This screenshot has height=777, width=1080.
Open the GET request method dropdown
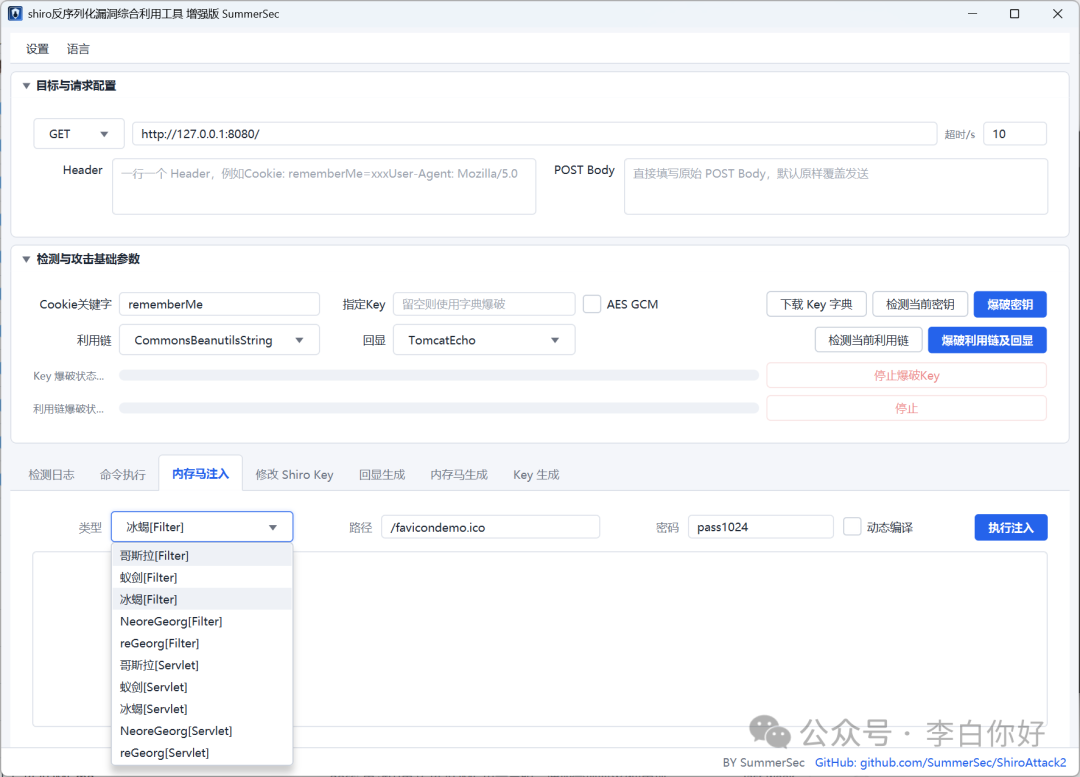tap(79, 134)
